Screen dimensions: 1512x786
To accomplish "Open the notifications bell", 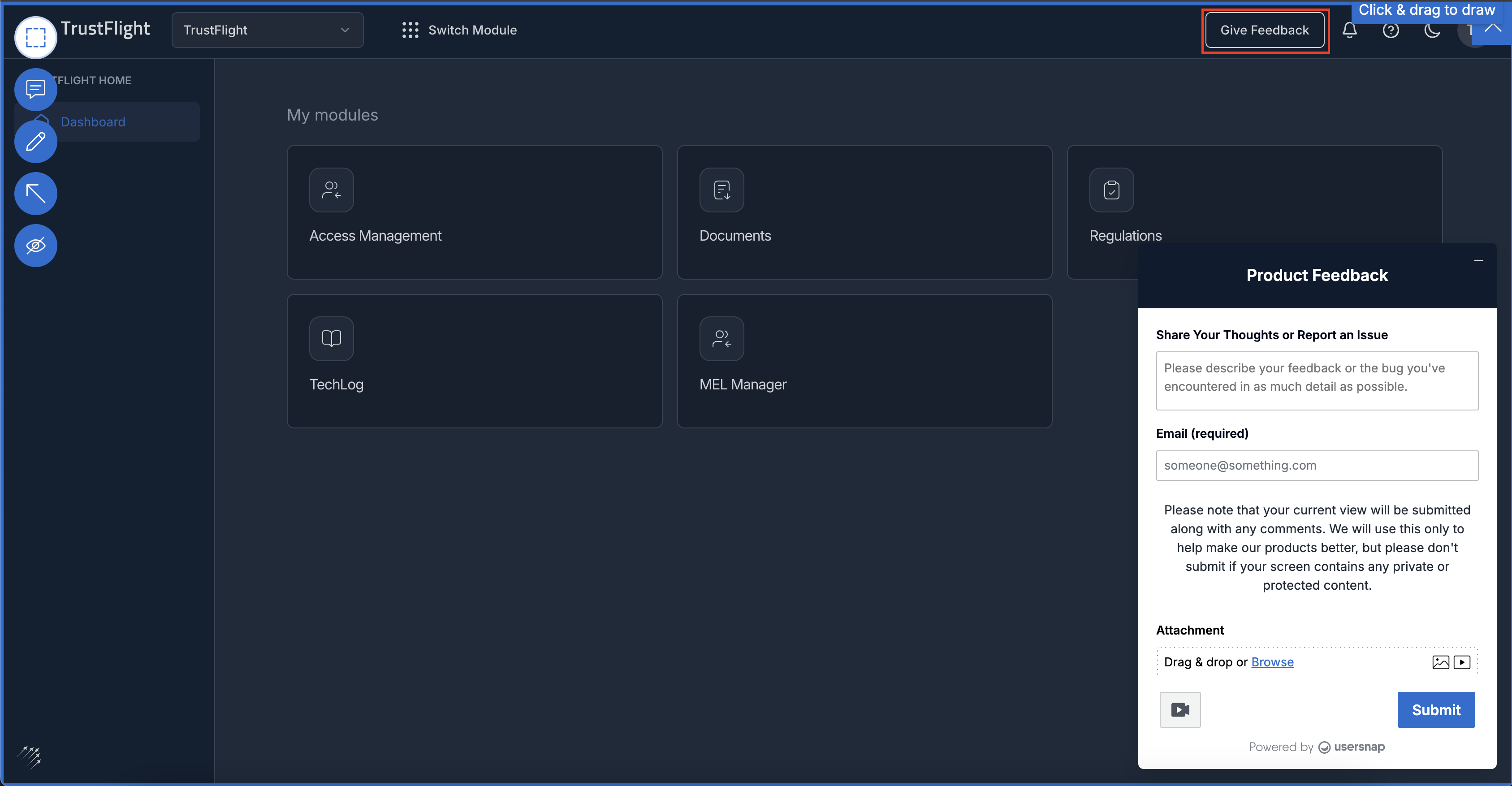I will click(1349, 30).
